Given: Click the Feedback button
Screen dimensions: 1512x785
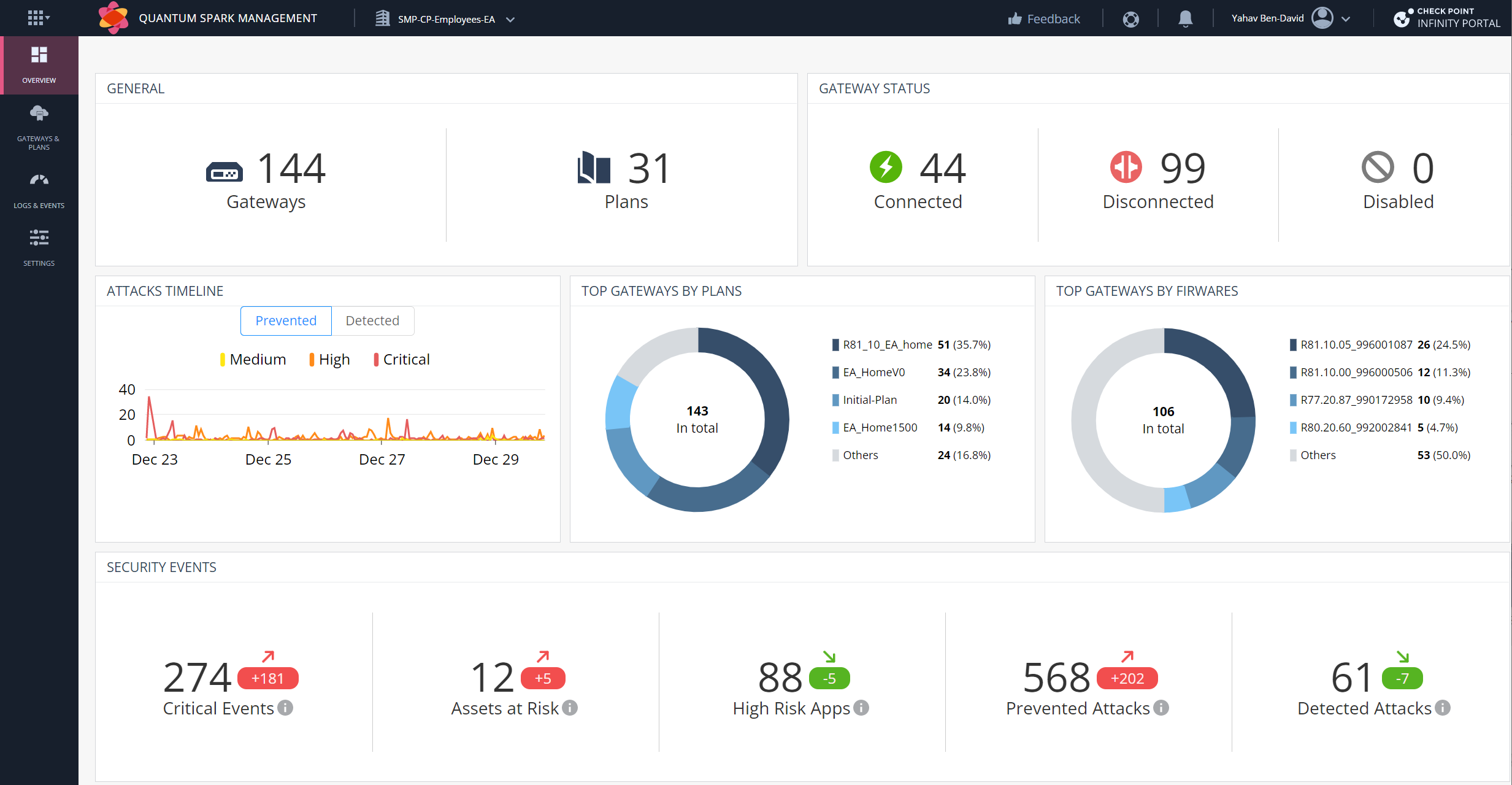Looking at the screenshot, I should (x=1043, y=18).
